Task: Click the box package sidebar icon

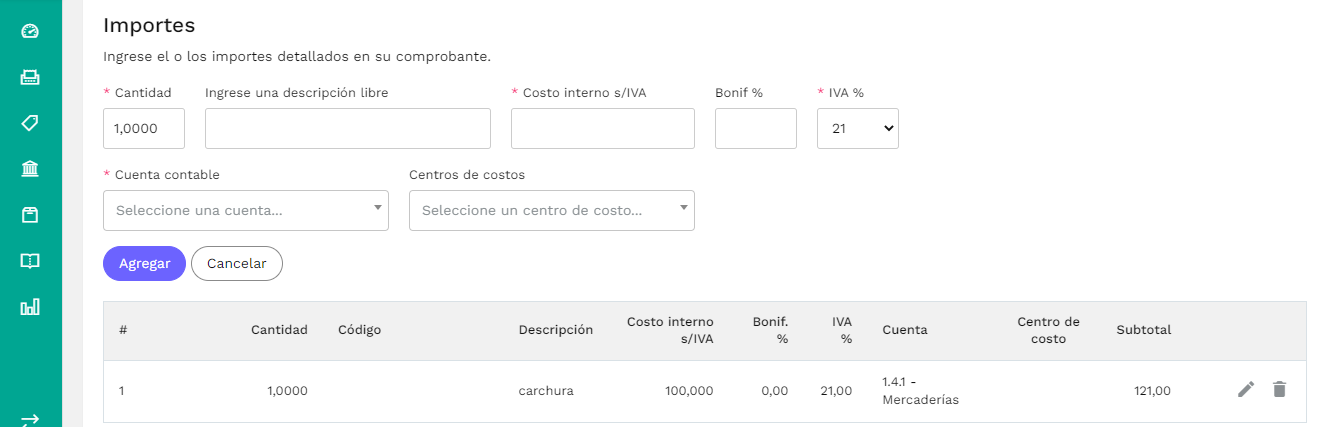Action: coord(30,215)
